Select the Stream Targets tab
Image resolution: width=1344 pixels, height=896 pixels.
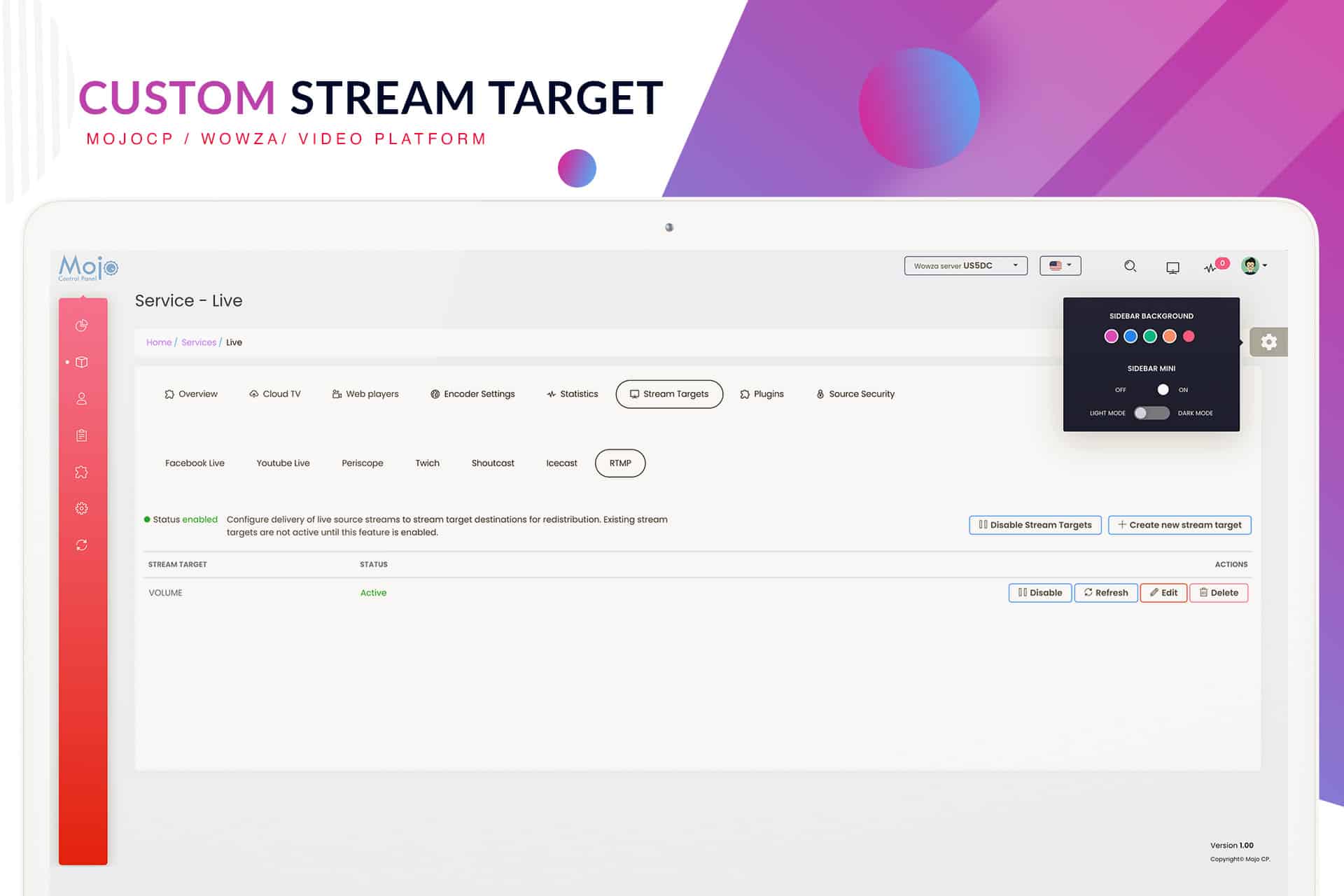point(669,394)
